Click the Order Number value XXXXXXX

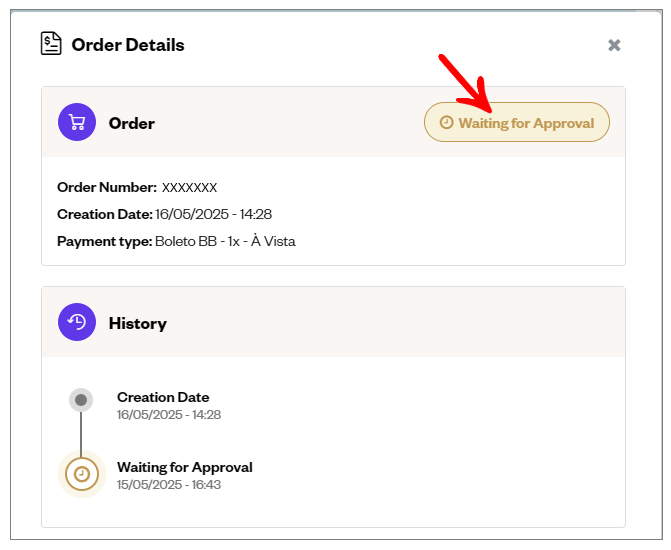pyautogui.click(x=189, y=187)
